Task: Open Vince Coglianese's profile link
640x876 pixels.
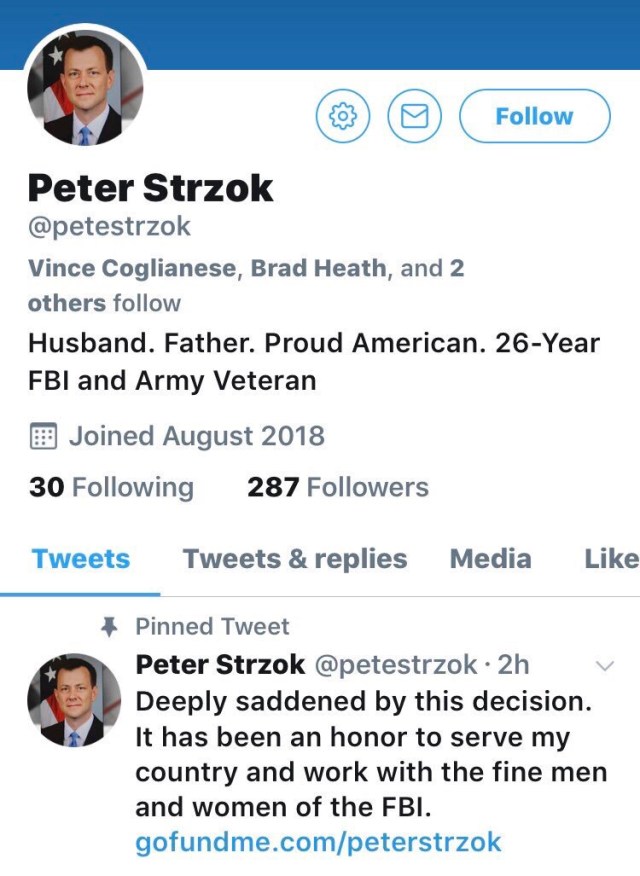Action: coord(133,268)
